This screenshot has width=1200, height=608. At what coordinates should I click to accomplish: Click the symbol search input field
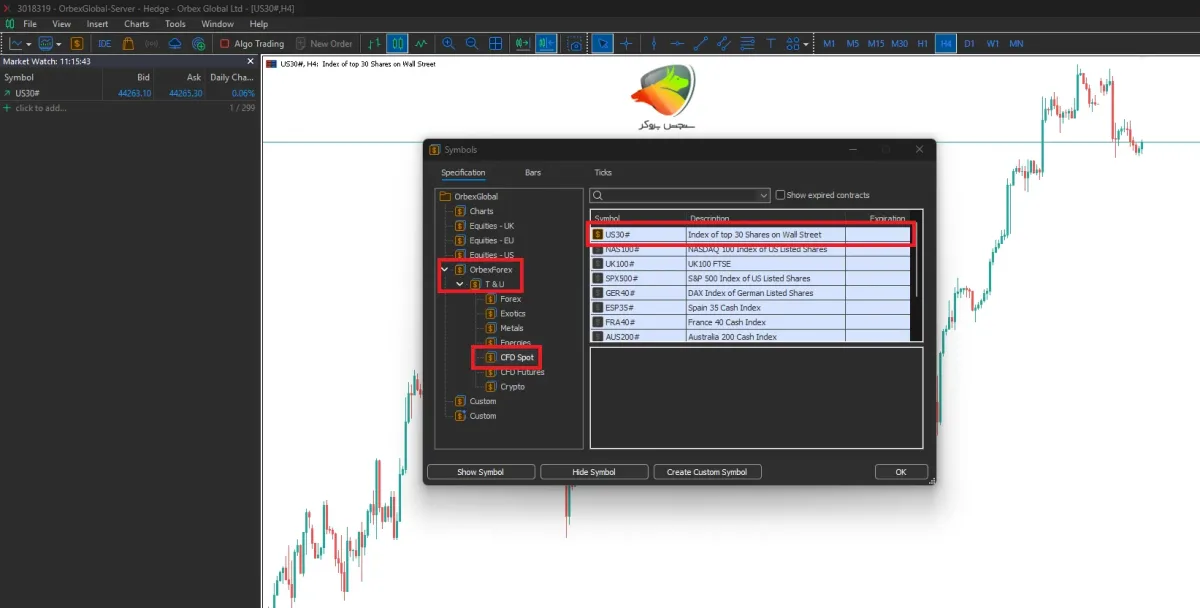pyautogui.click(x=680, y=196)
